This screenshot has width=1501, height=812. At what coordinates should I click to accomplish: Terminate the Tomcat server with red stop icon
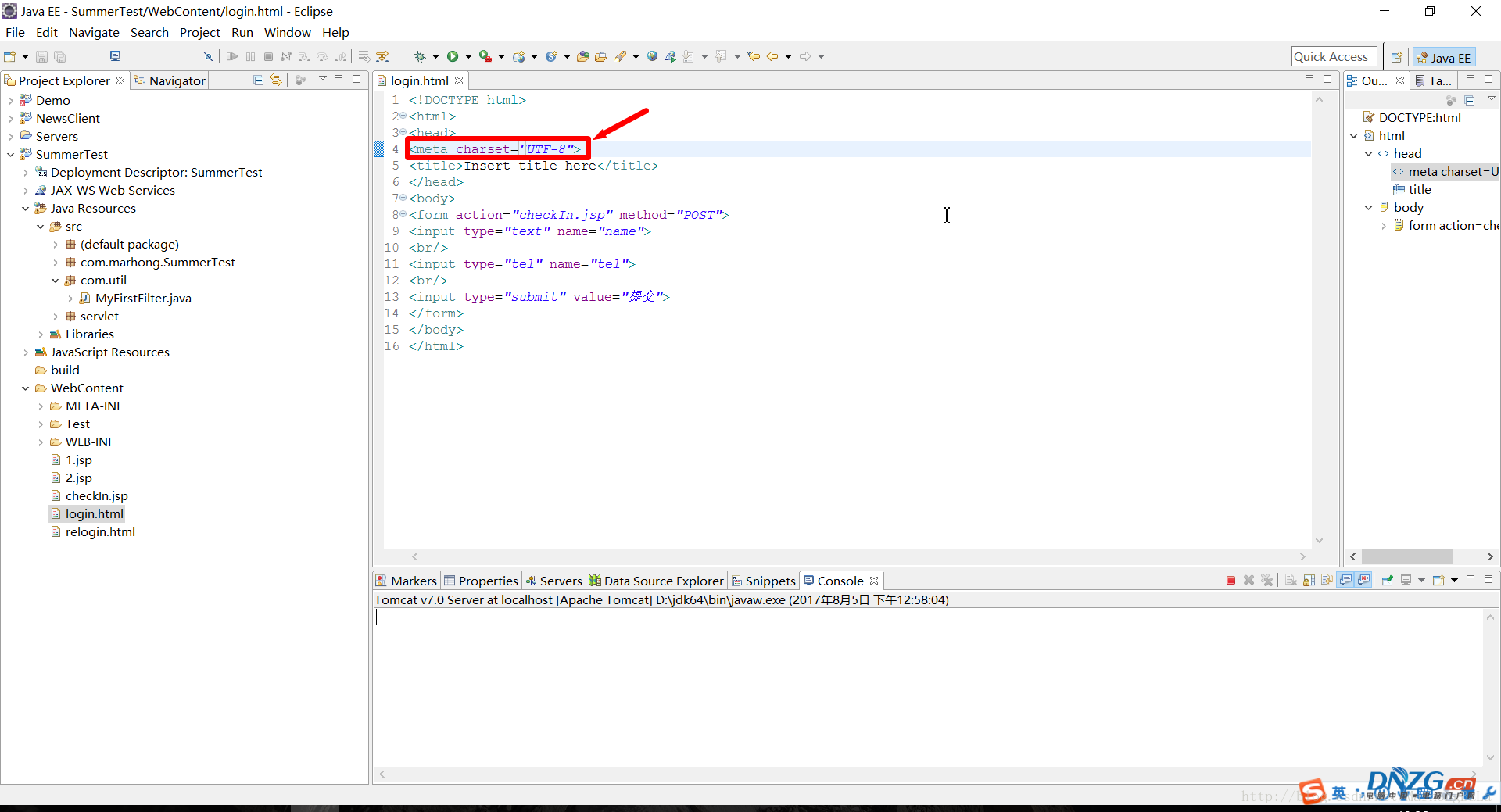(1231, 581)
